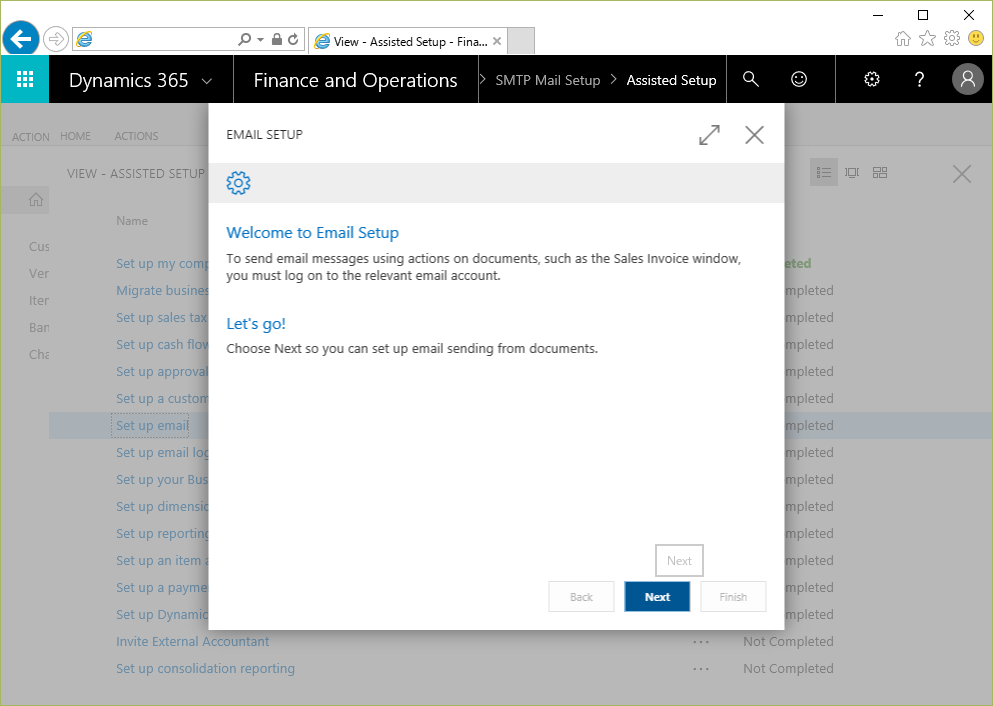This screenshot has width=993, height=706.
Task: Close the Assisted Setup page with X
Action: point(961,174)
